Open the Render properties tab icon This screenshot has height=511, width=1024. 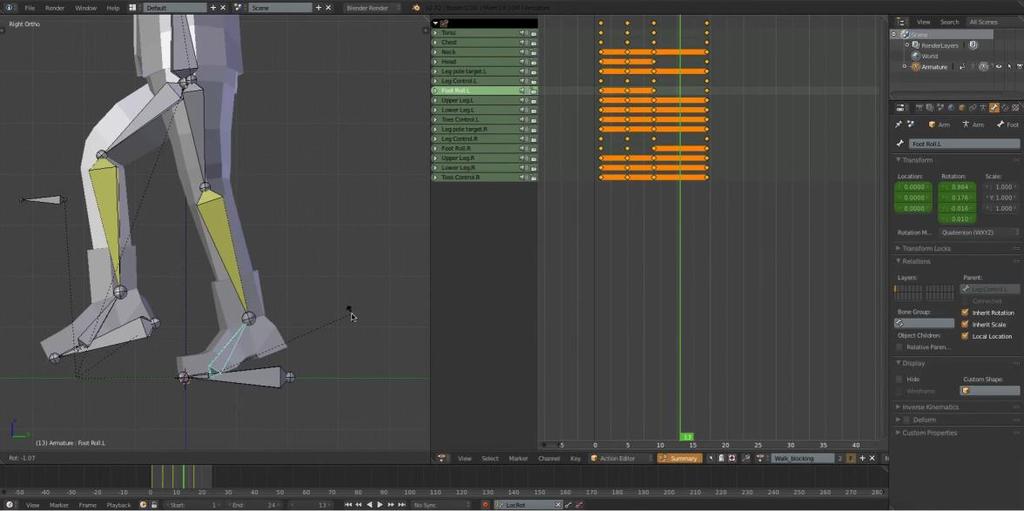pyautogui.click(x=919, y=108)
